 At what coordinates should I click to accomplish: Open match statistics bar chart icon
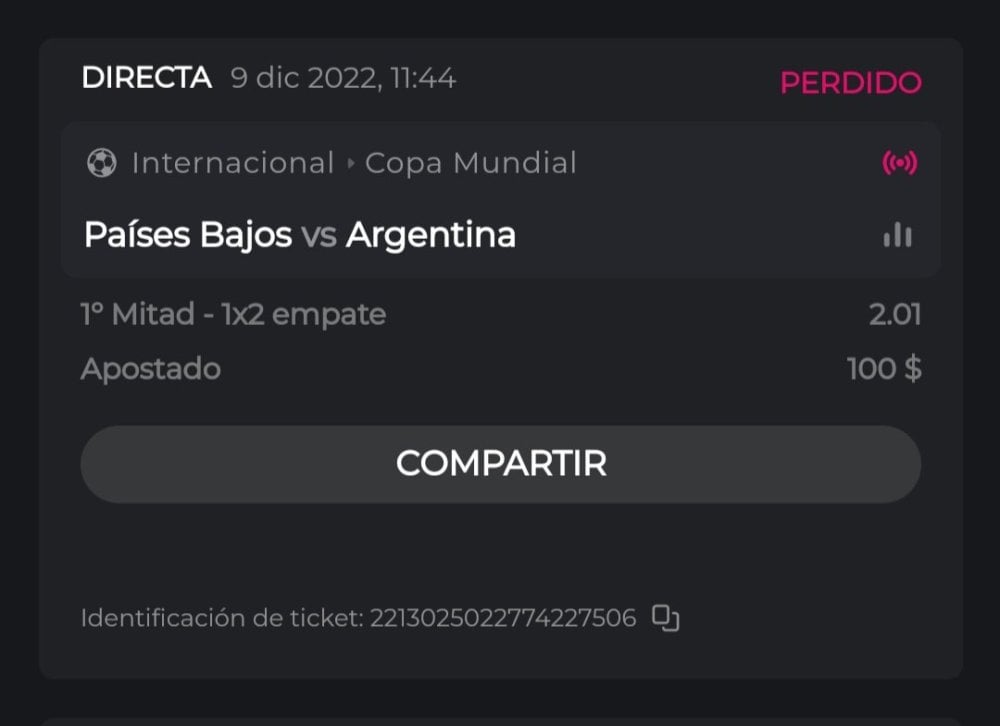click(x=897, y=235)
